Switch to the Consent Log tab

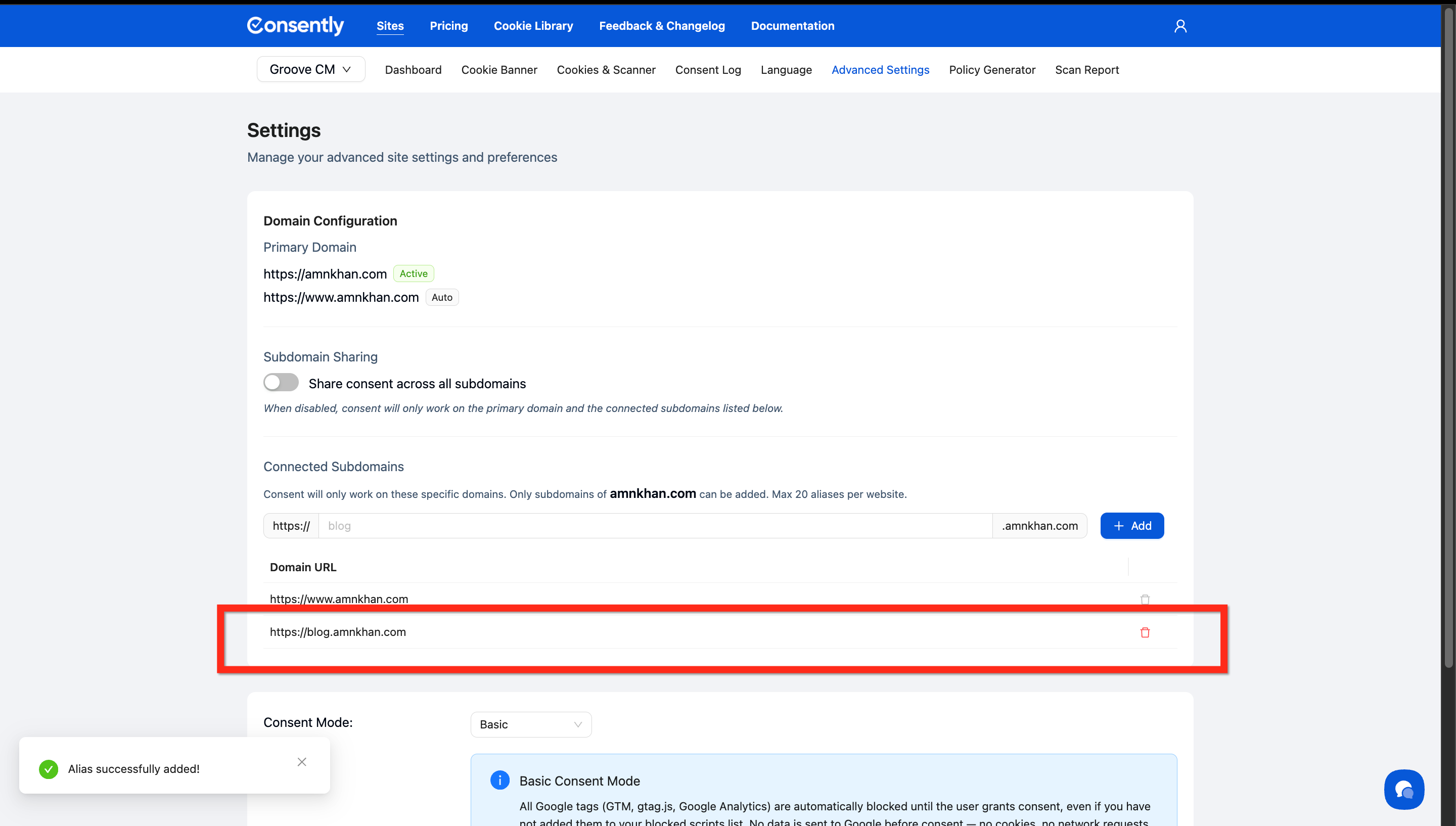tap(707, 70)
